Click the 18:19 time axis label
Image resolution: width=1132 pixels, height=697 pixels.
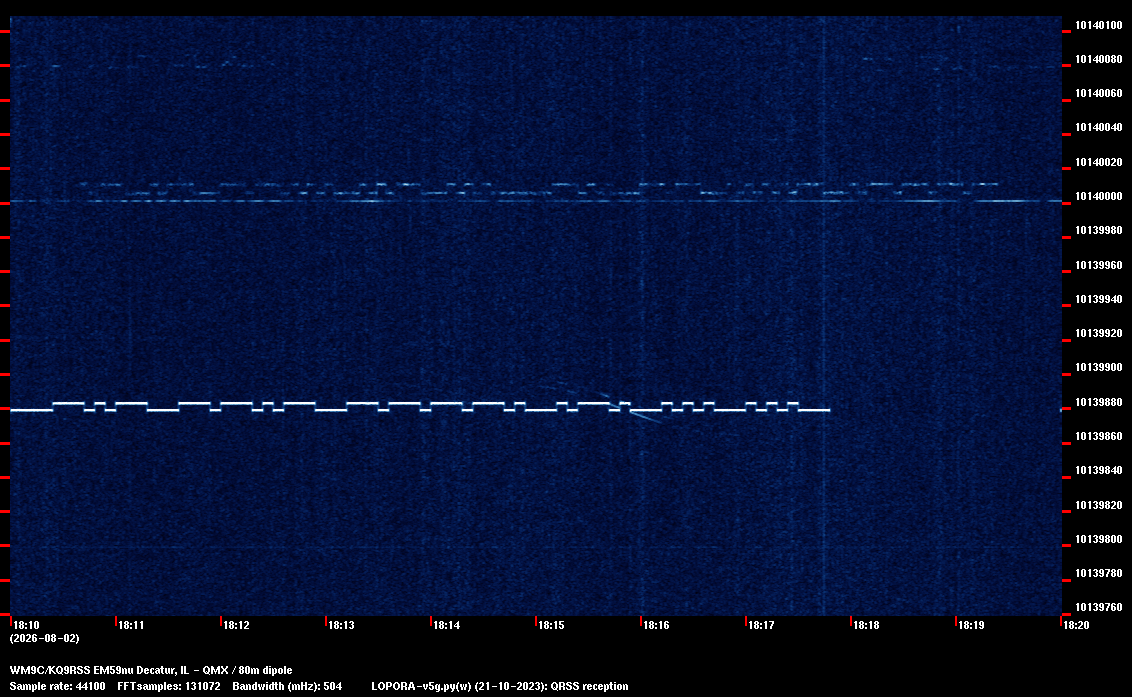pyautogui.click(x=971, y=625)
